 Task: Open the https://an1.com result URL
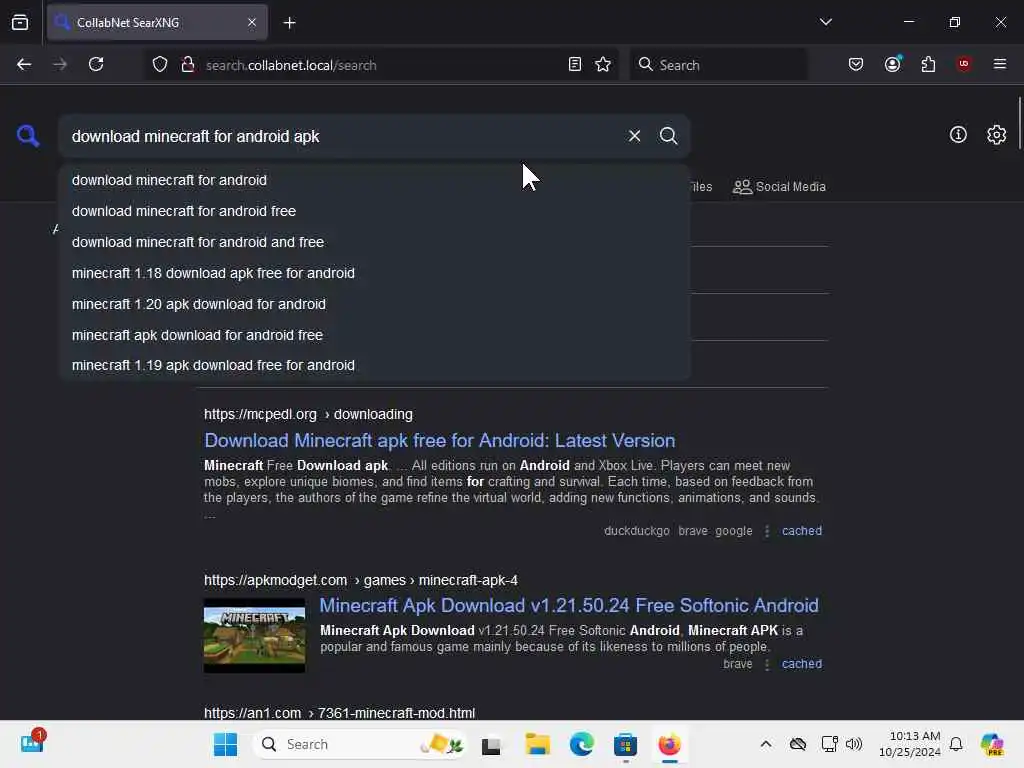(339, 713)
